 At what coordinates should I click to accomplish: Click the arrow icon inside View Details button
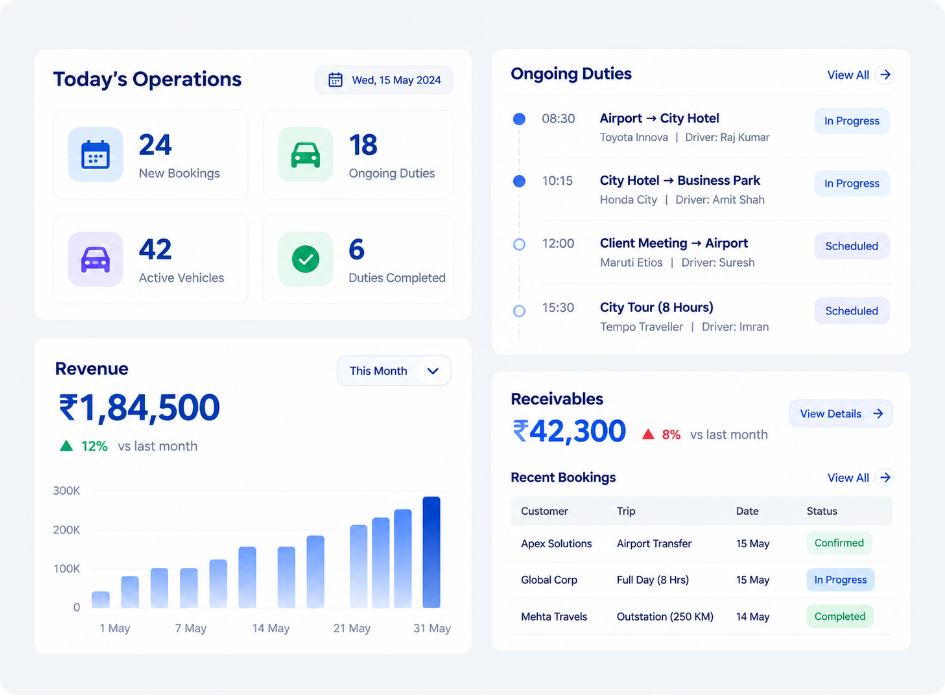click(878, 413)
